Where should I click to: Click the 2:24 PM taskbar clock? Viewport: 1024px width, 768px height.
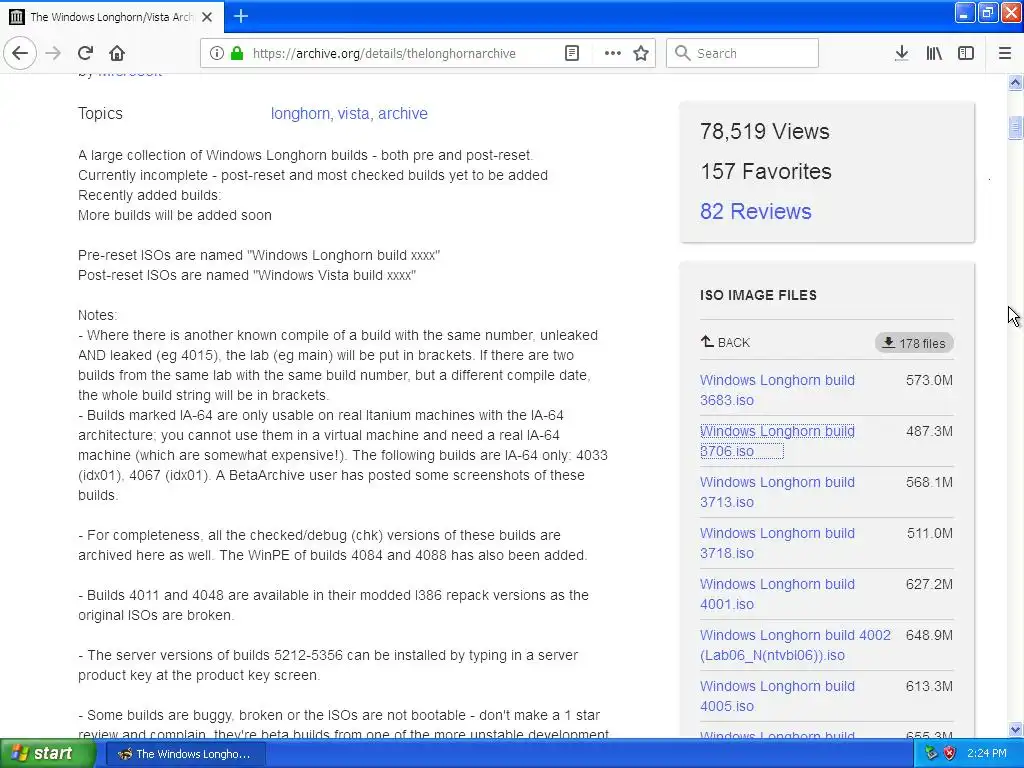click(987, 754)
